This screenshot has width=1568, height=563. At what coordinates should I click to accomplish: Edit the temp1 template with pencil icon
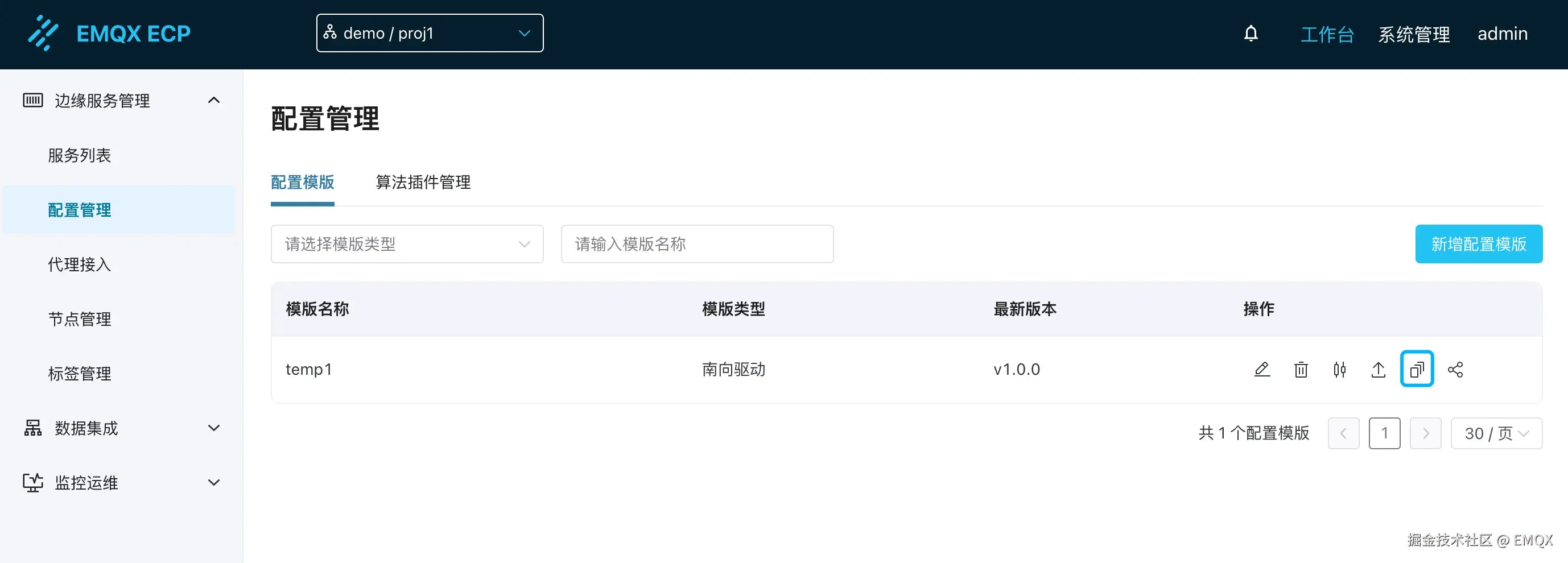(x=1262, y=370)
